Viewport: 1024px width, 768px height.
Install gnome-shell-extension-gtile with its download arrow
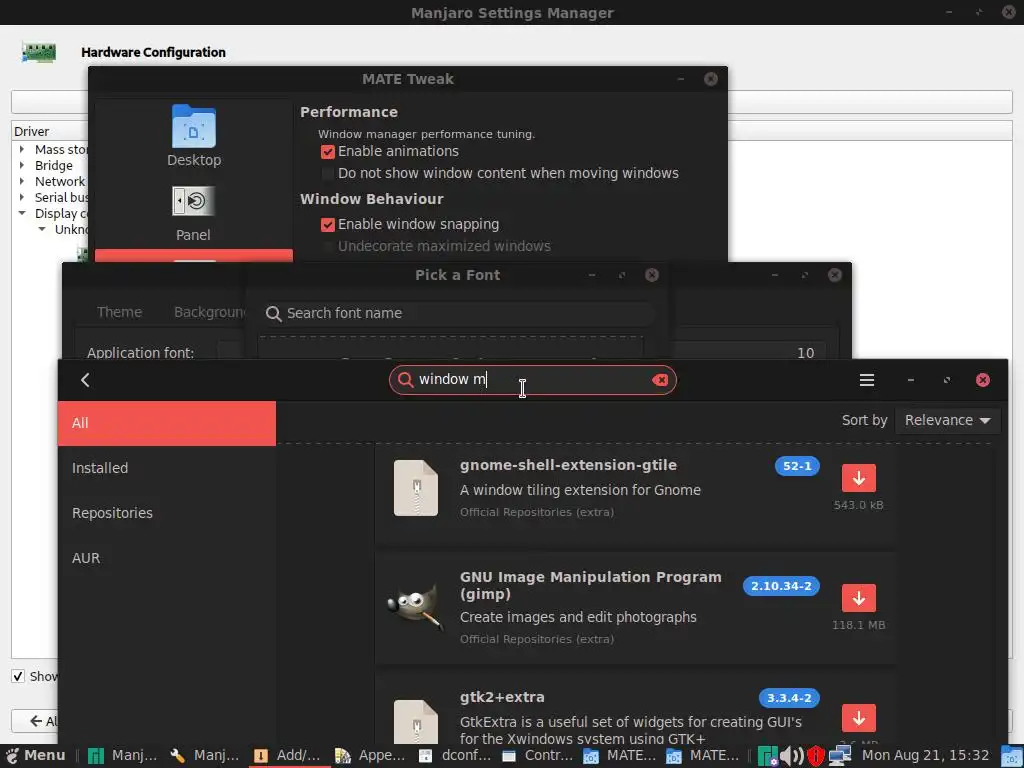(859, 478)
